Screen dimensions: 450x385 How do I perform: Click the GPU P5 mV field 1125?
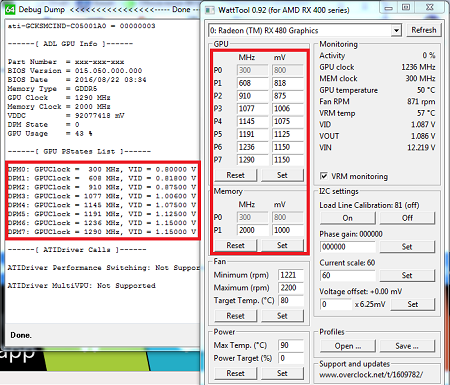coord(288,134)
